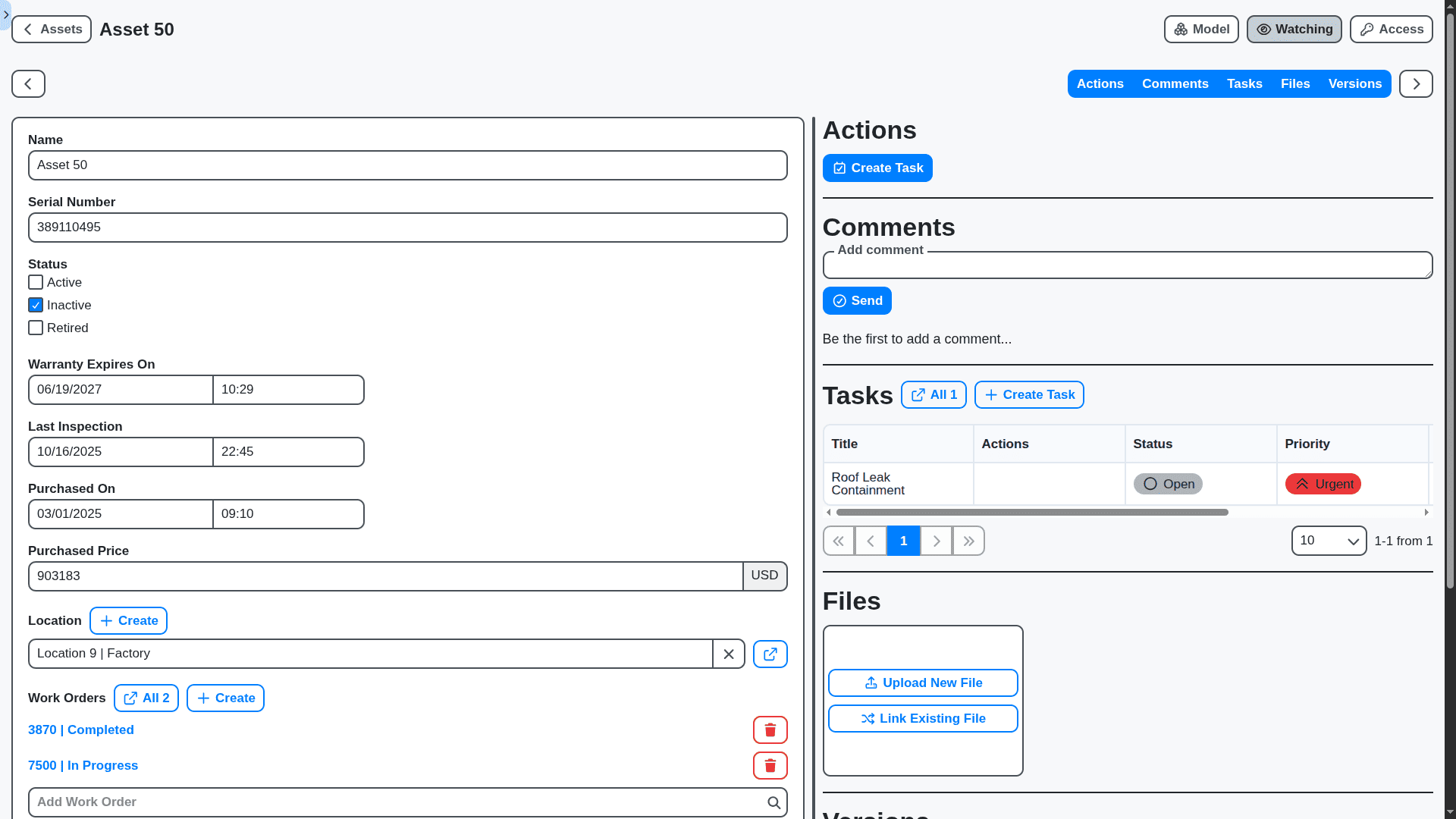Click the trash icon beside 7500 In Progress
The height and width of the screenshot is (819, 1456).
[770, 765]
